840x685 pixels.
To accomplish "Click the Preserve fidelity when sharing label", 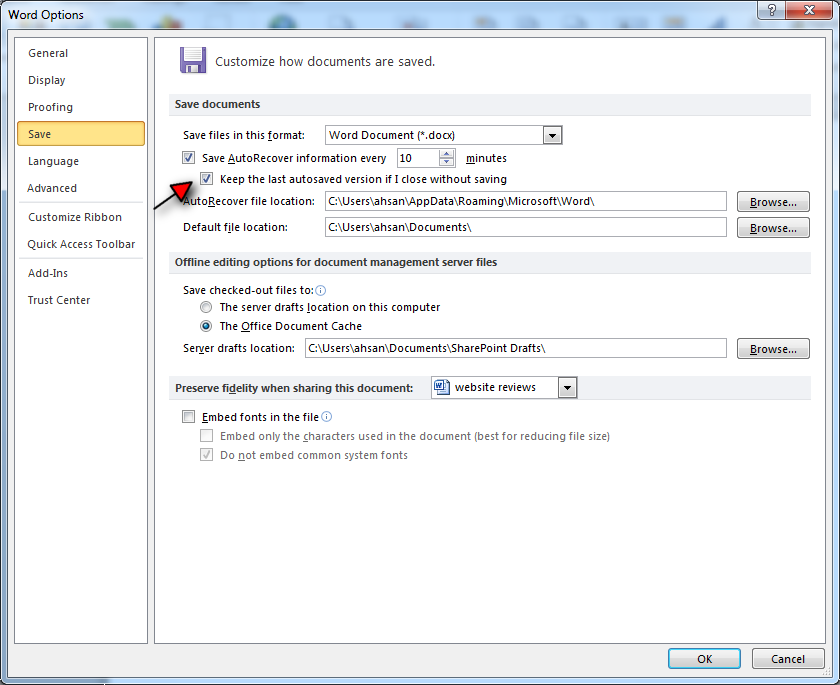I will click(294, 388).
